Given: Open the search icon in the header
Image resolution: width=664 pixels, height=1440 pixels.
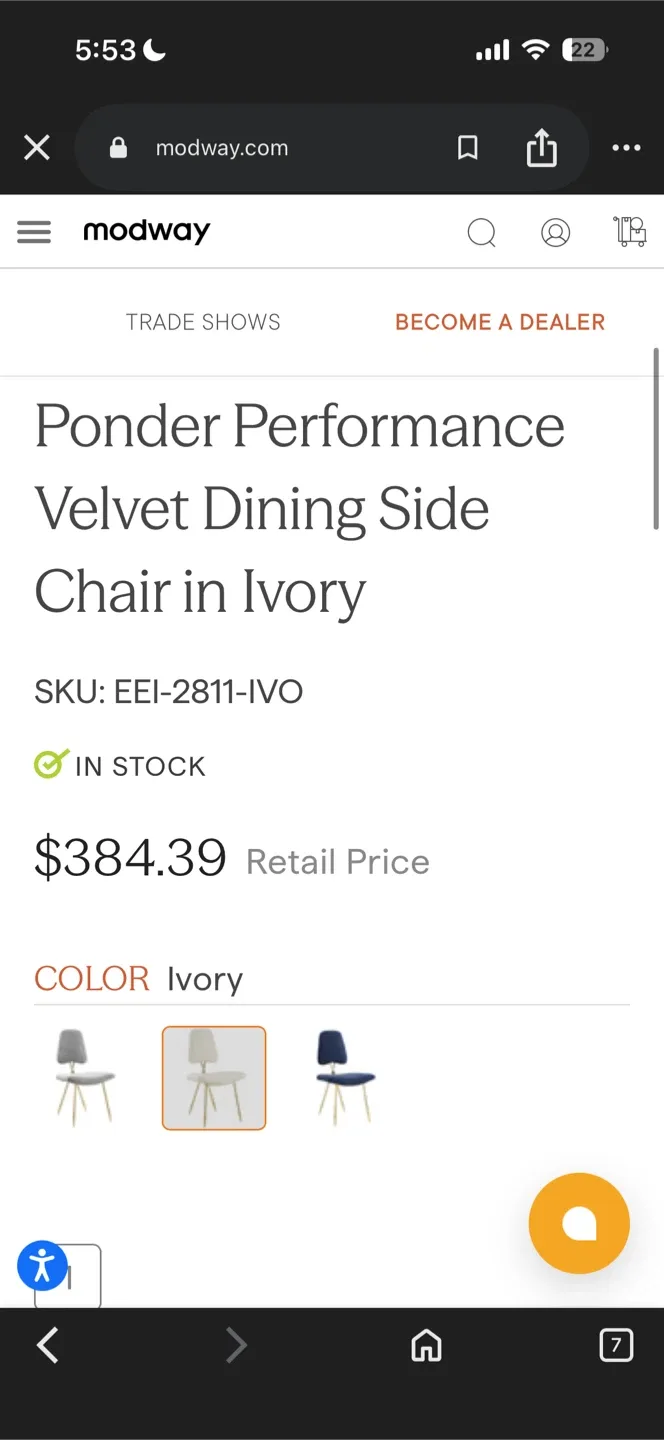Looking at the screenshot, I should (x=482, y=232).
